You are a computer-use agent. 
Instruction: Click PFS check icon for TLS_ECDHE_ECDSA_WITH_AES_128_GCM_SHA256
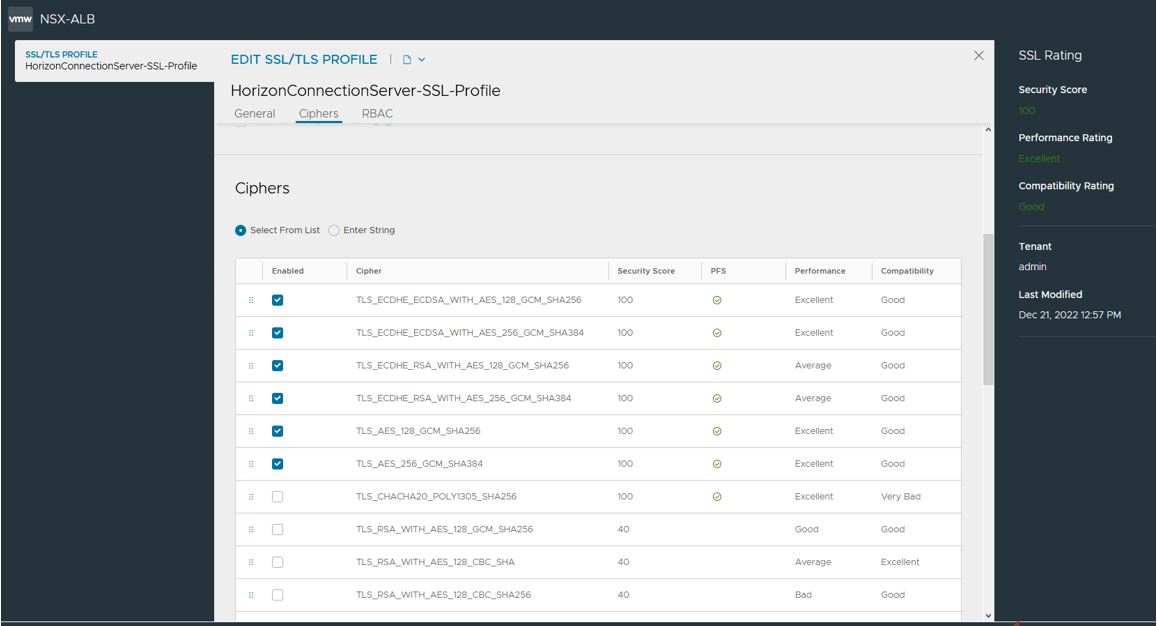(x=716, y=300)
